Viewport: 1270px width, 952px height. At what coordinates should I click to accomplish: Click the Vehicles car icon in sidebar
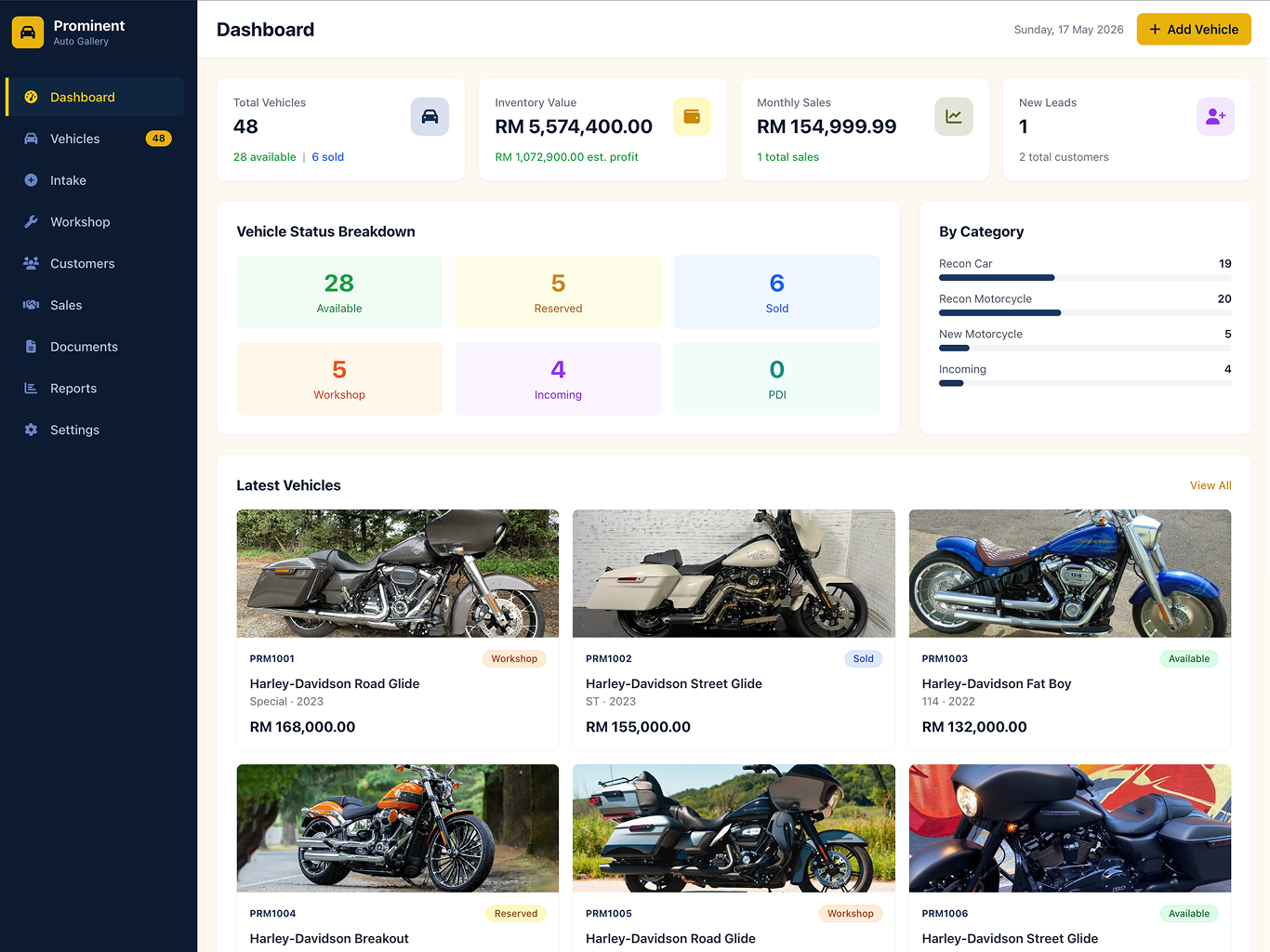(x=31, y=139)
